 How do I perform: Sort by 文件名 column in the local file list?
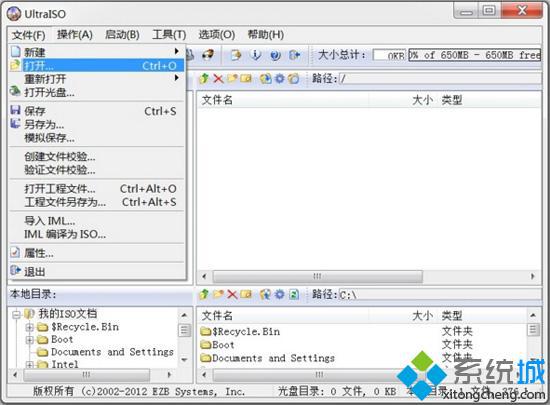point(283,315)
